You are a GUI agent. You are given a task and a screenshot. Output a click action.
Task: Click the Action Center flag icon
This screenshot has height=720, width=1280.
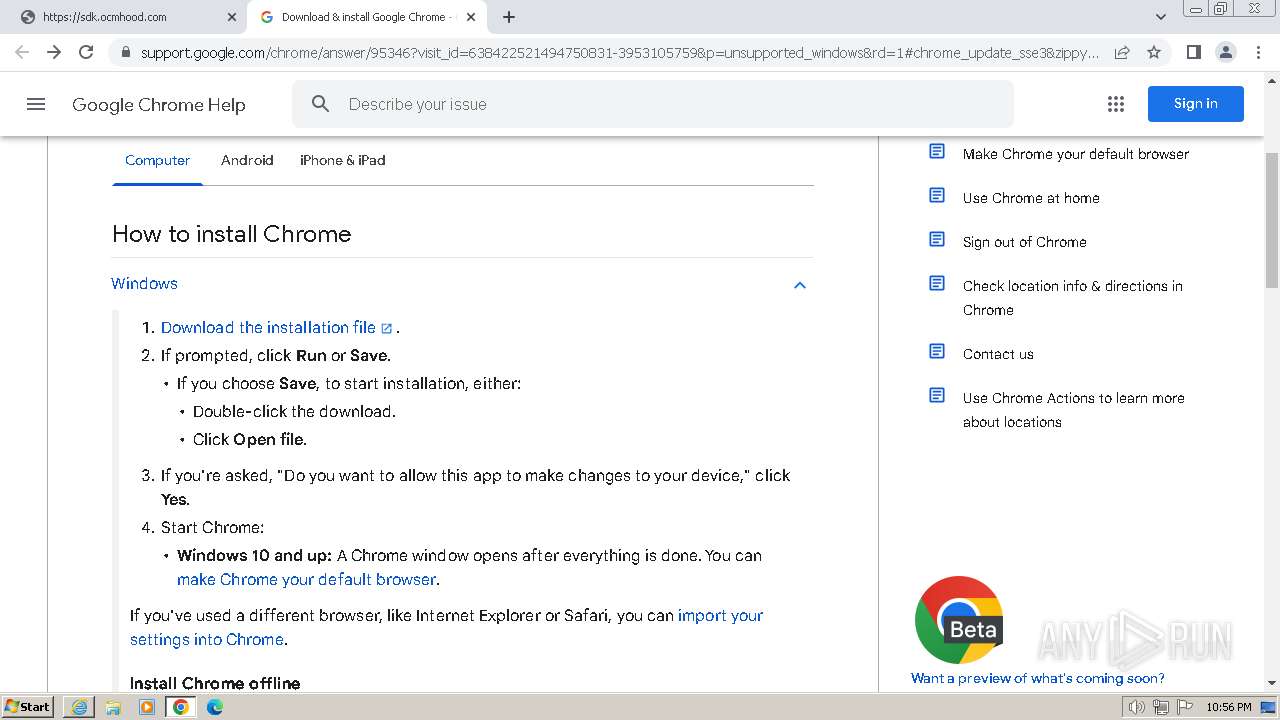click(1185, 707)
